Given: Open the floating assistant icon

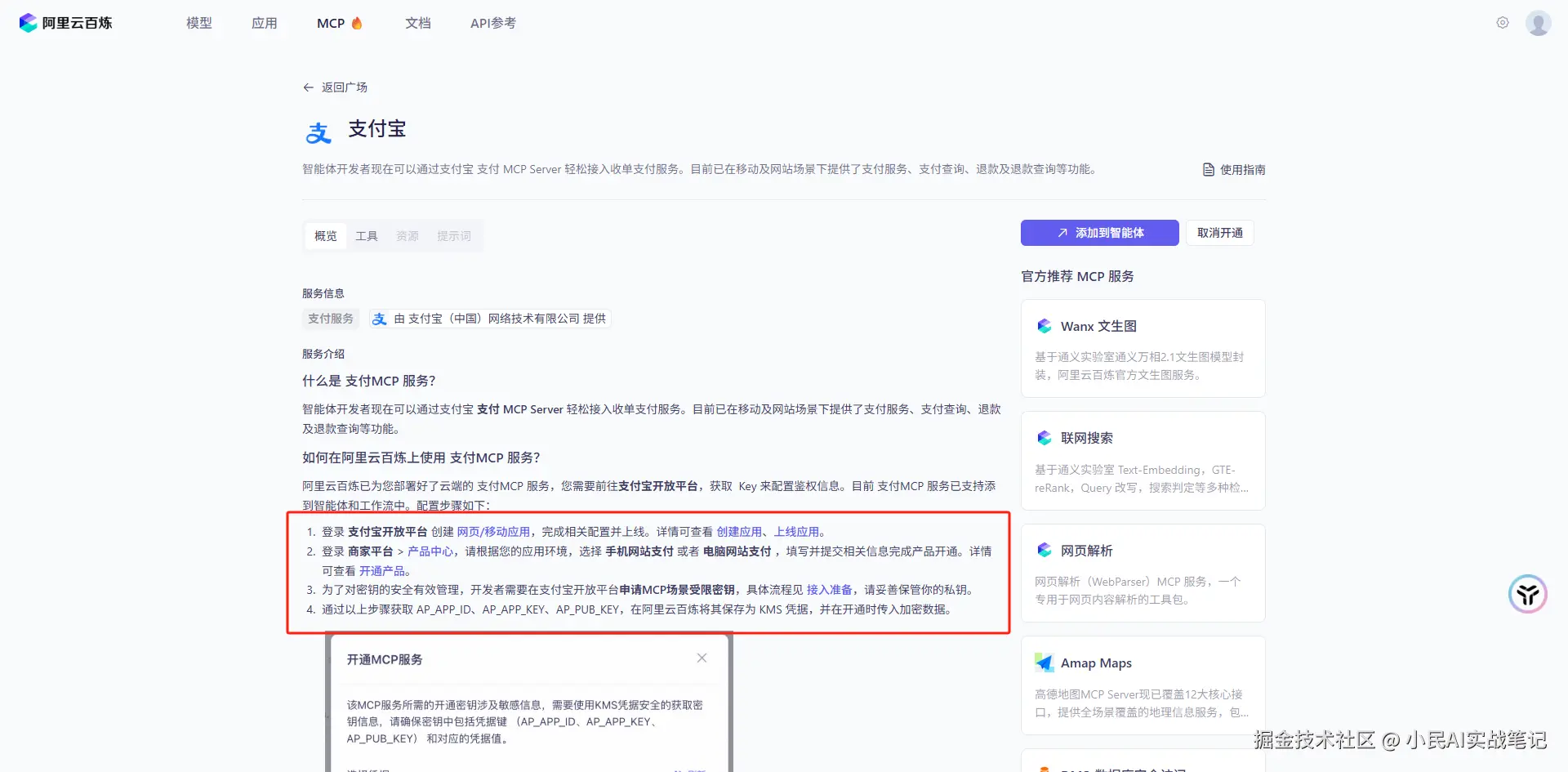Looking at the screenshot, I should [1528, 594].
